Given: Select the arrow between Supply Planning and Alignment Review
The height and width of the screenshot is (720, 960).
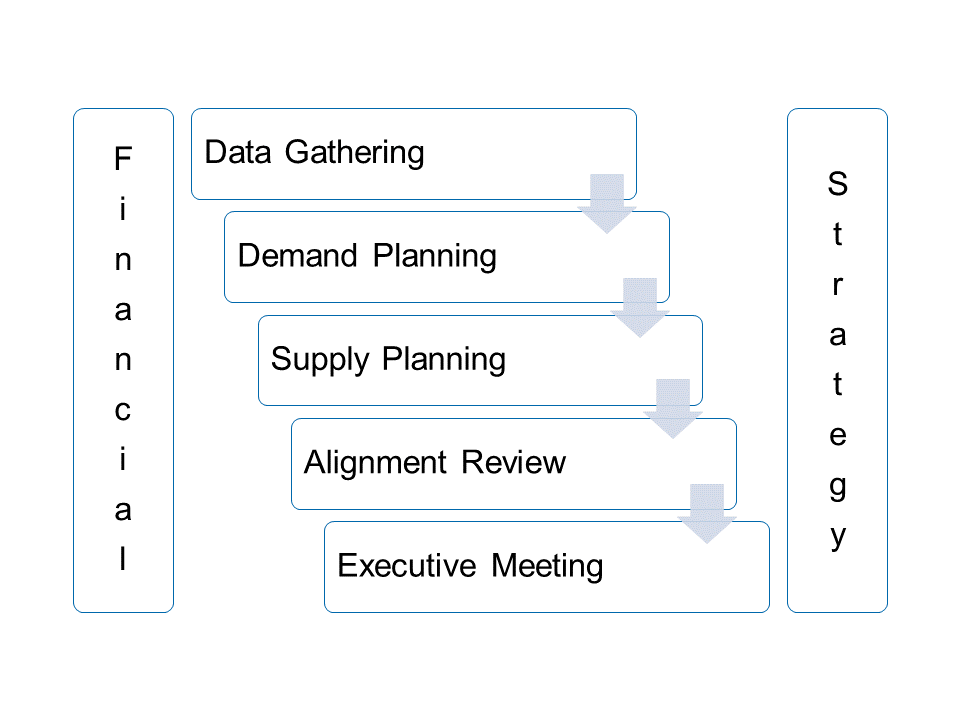Looking at the screenshot, I should (x=673, y=409).
